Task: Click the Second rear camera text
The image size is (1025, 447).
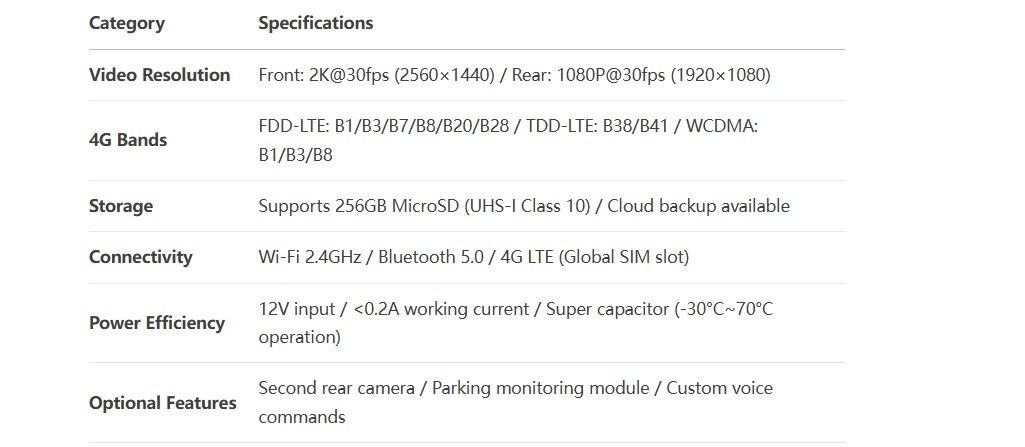Action: pos(337,389)
